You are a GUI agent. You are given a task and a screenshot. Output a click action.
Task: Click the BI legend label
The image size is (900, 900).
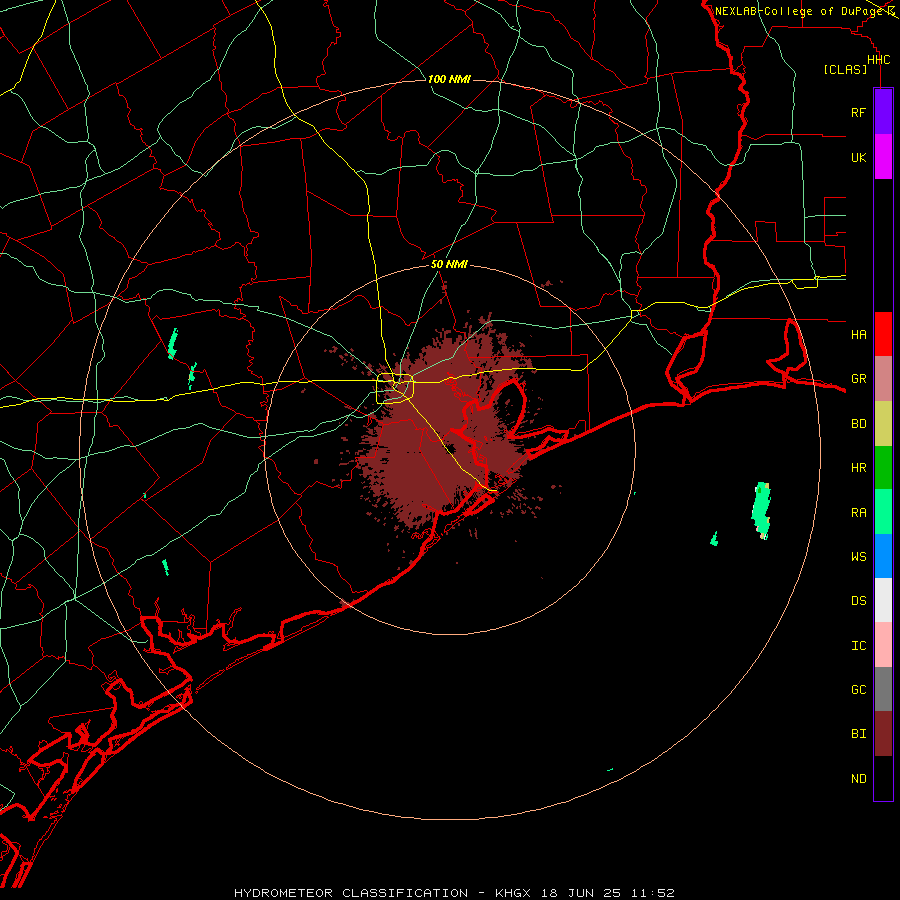(858, 734)
